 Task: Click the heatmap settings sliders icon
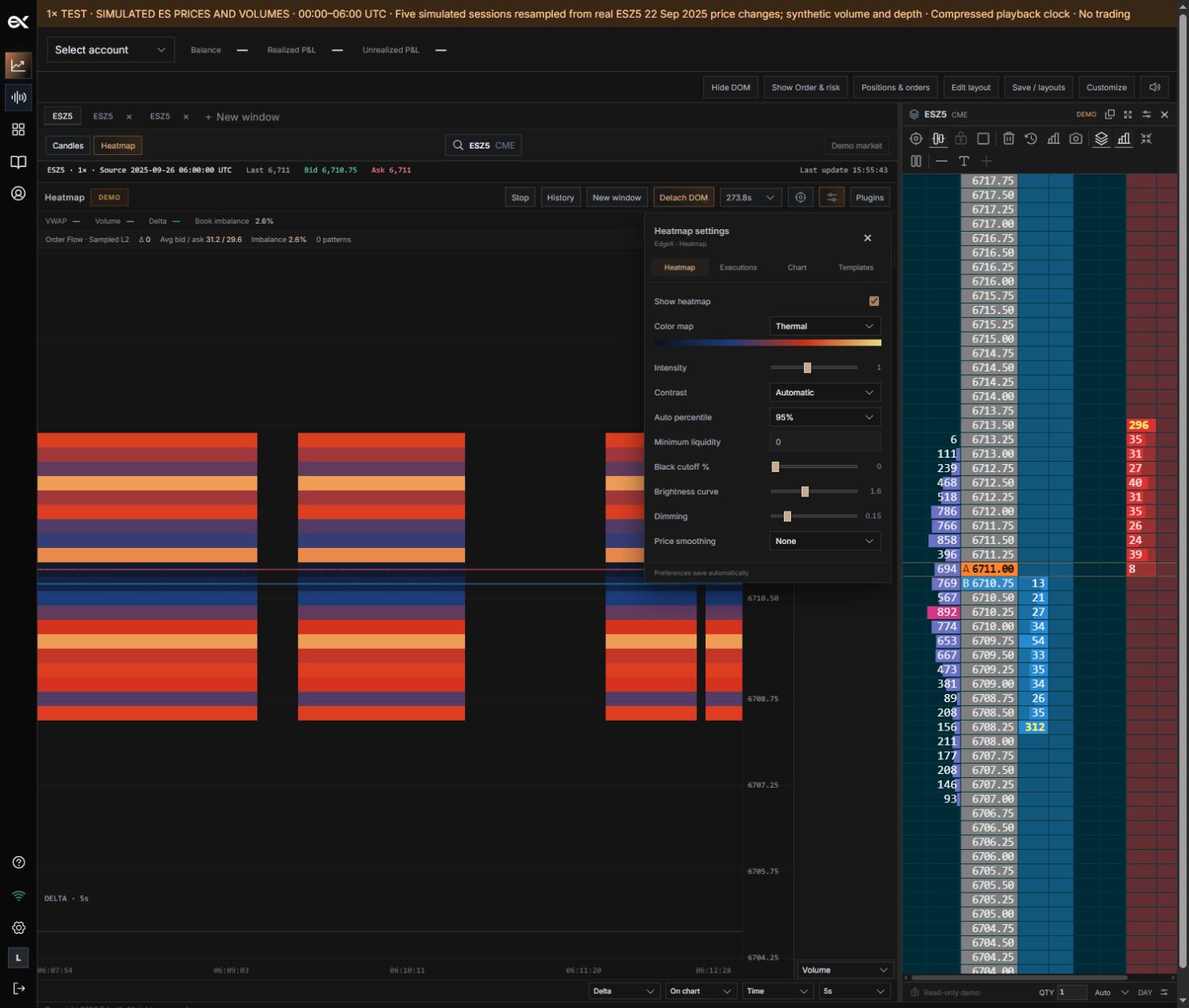coord(831,198)
